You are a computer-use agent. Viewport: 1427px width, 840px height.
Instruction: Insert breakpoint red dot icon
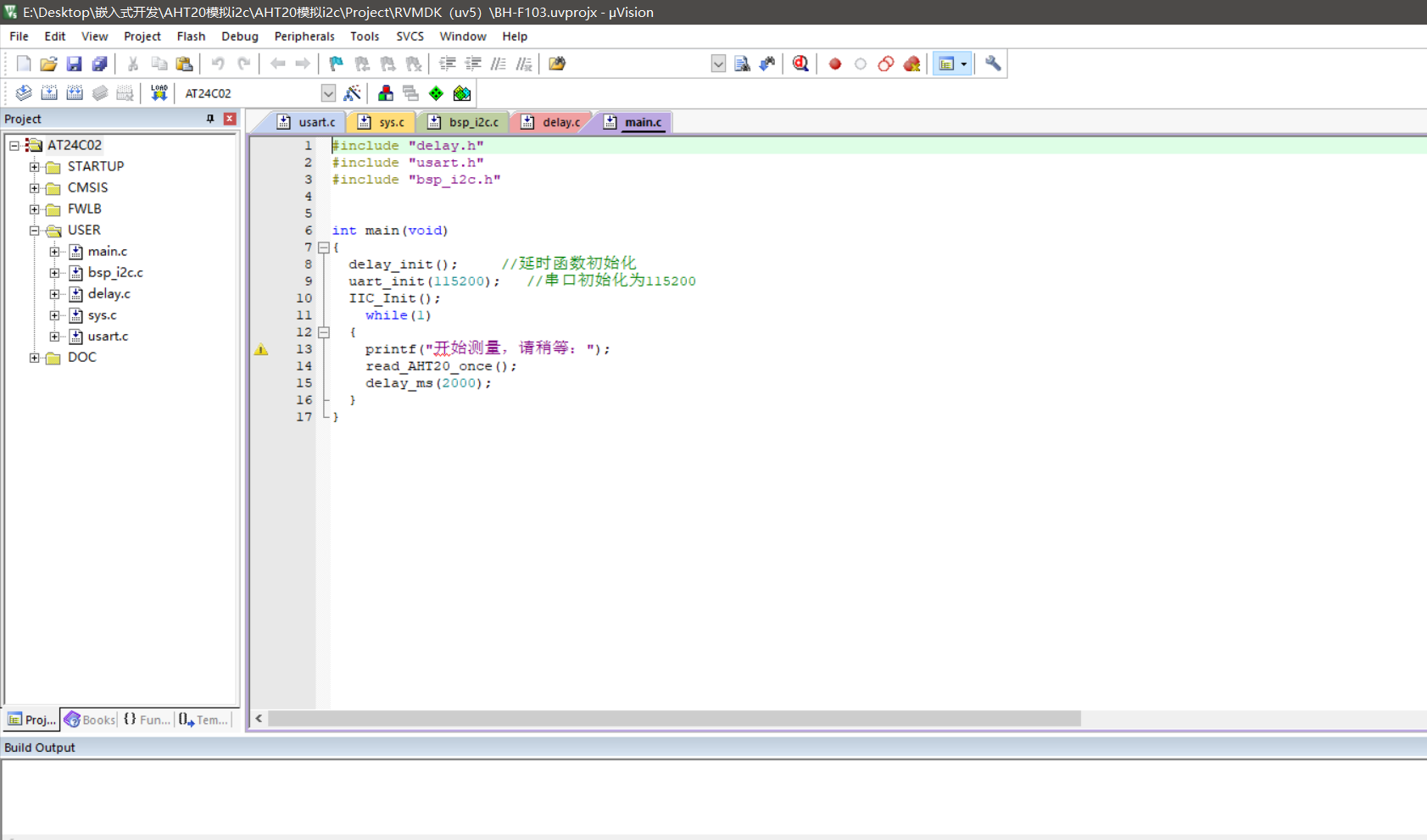coord(835,64)
